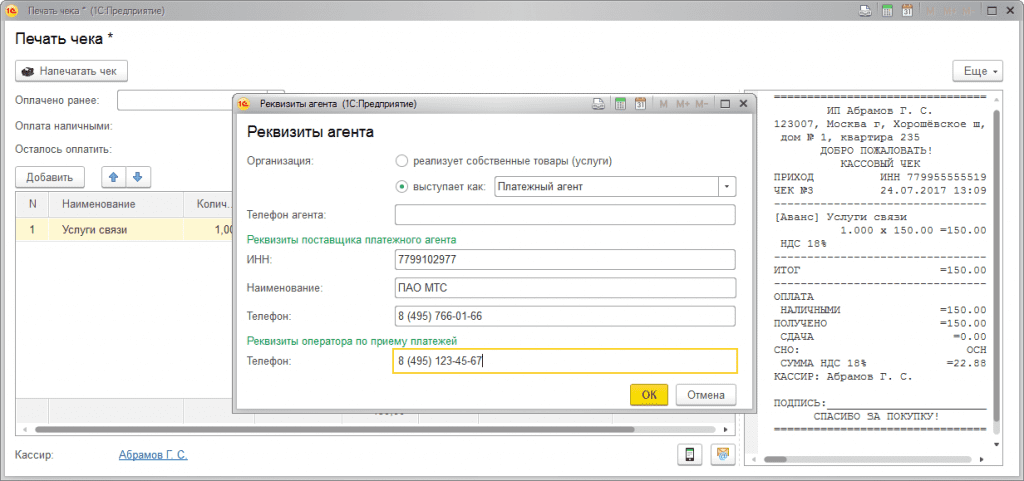Viewport: 1024px width, 481px height.
Task: Click the 'Напечатать чек' button
Action: [71, 72]
